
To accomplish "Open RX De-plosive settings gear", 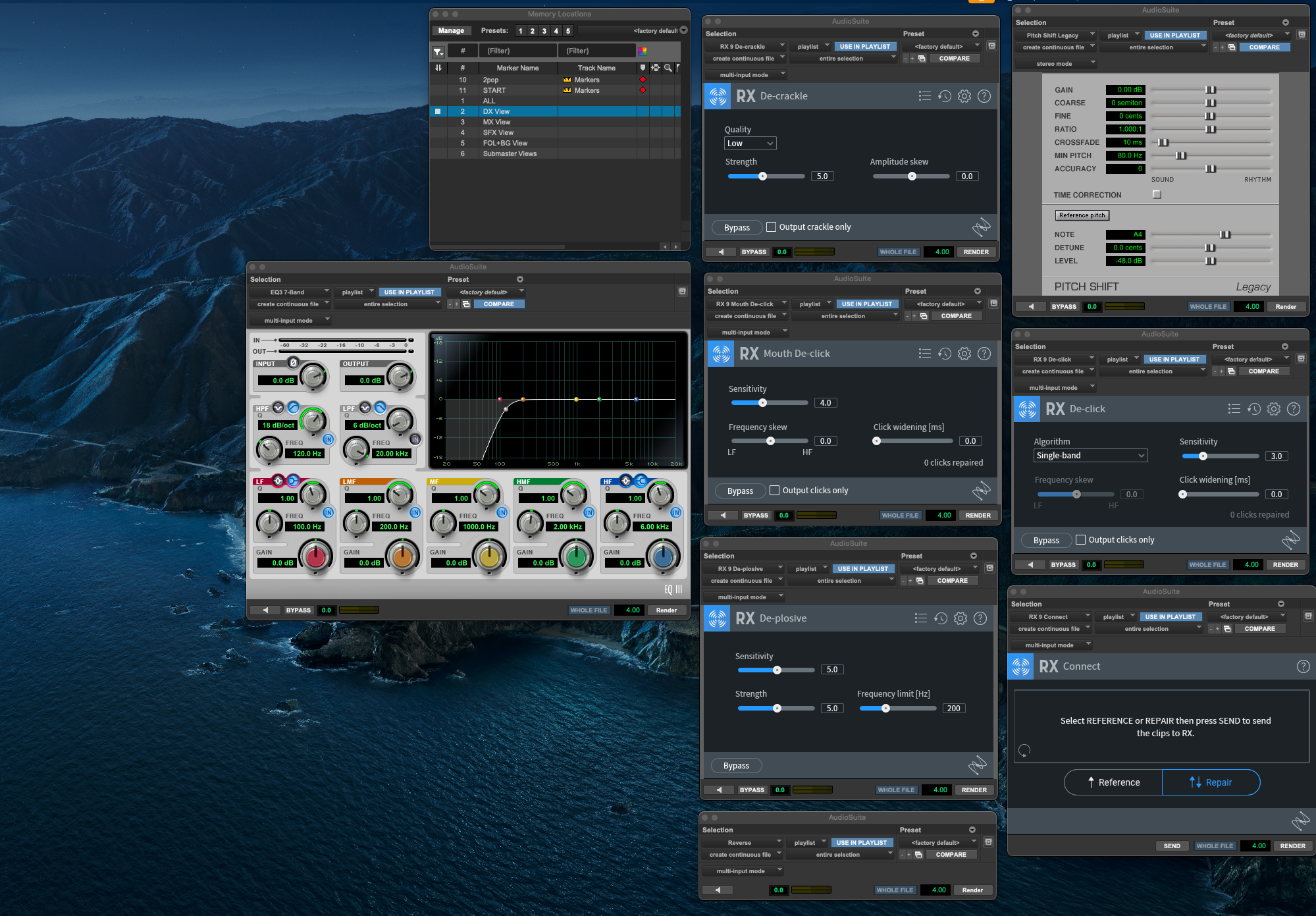I will coord(961,618).
